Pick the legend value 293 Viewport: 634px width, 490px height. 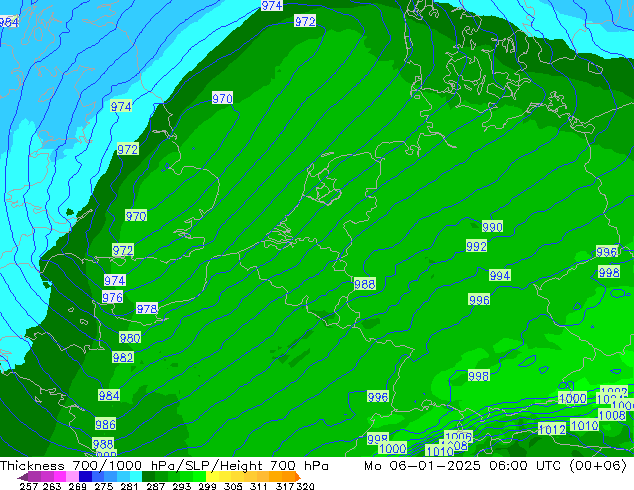pyautogui.click(x=181, y=486)
